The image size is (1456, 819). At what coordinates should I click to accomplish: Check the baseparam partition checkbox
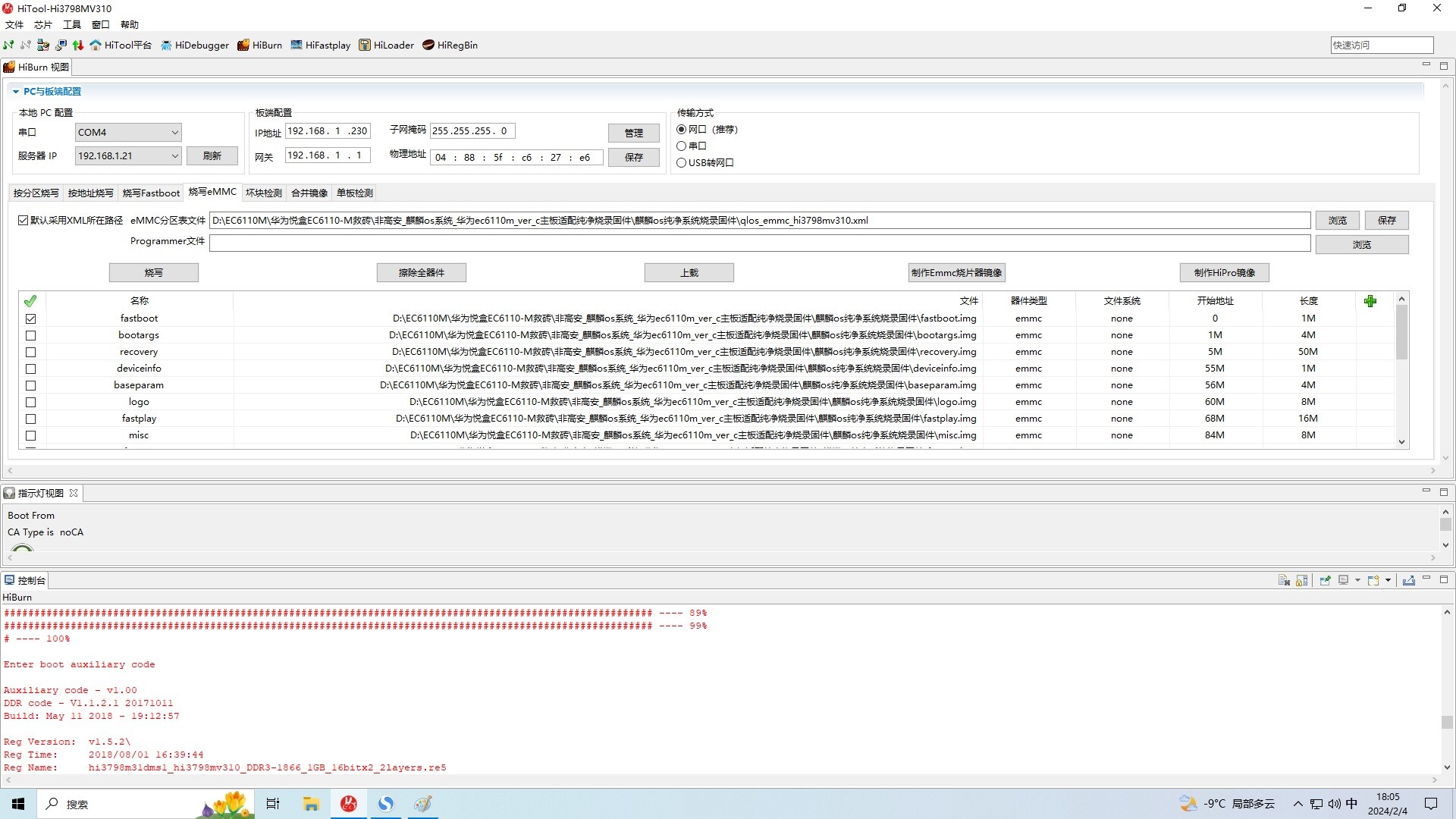tap(30, 385)
